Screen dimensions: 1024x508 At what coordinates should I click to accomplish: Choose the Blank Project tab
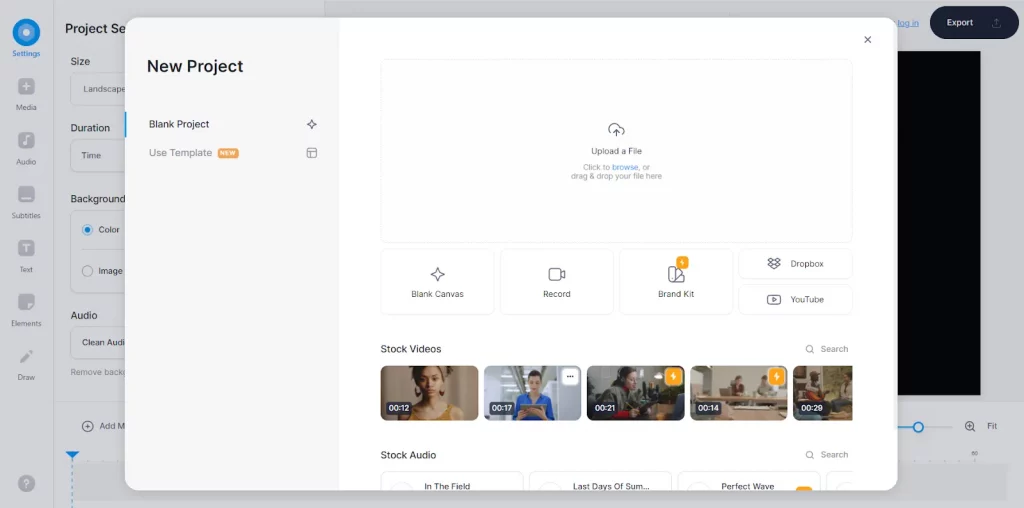click(180, 125)
